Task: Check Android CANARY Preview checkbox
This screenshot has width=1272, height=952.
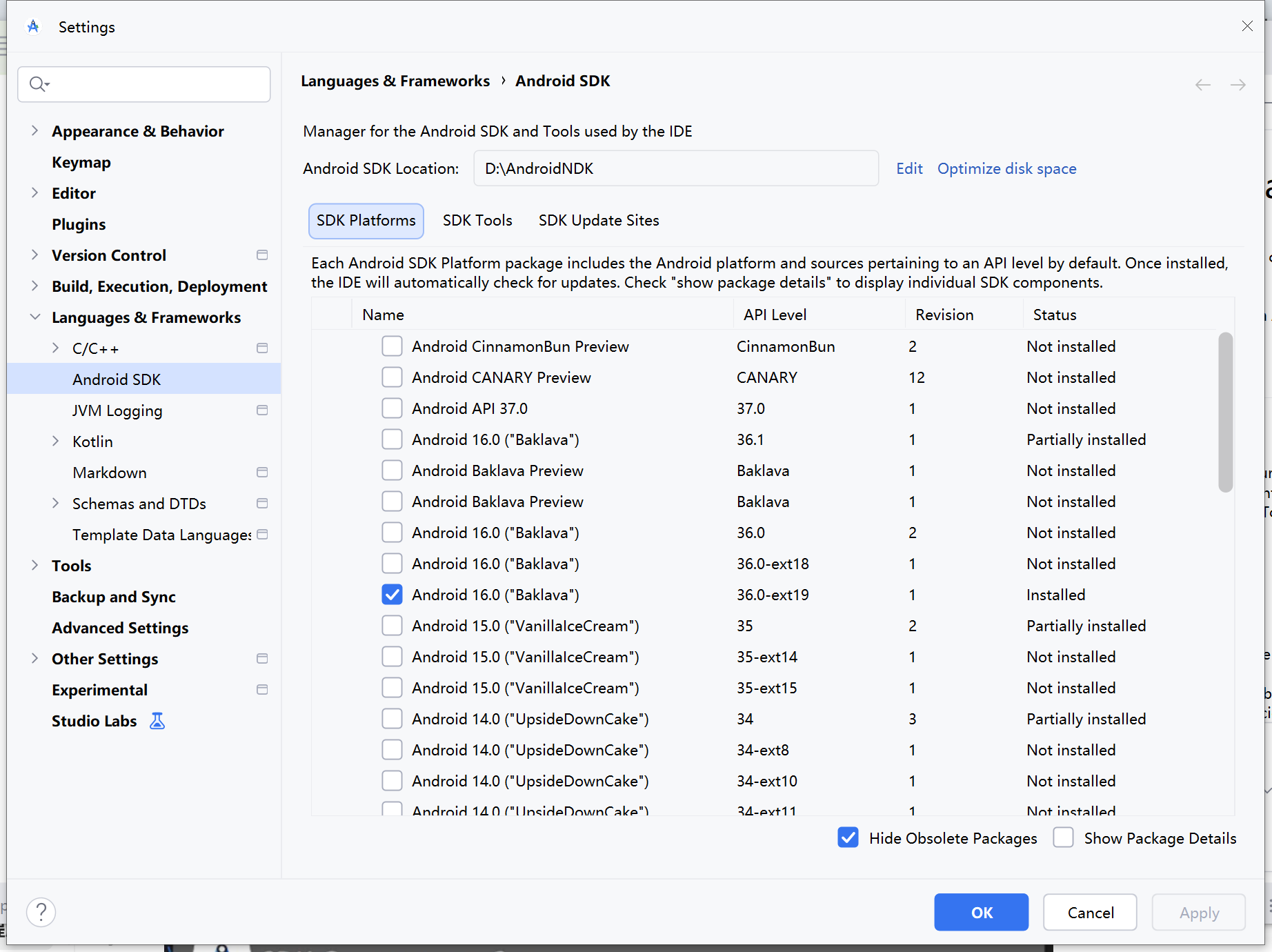Action: click(392, 377)
